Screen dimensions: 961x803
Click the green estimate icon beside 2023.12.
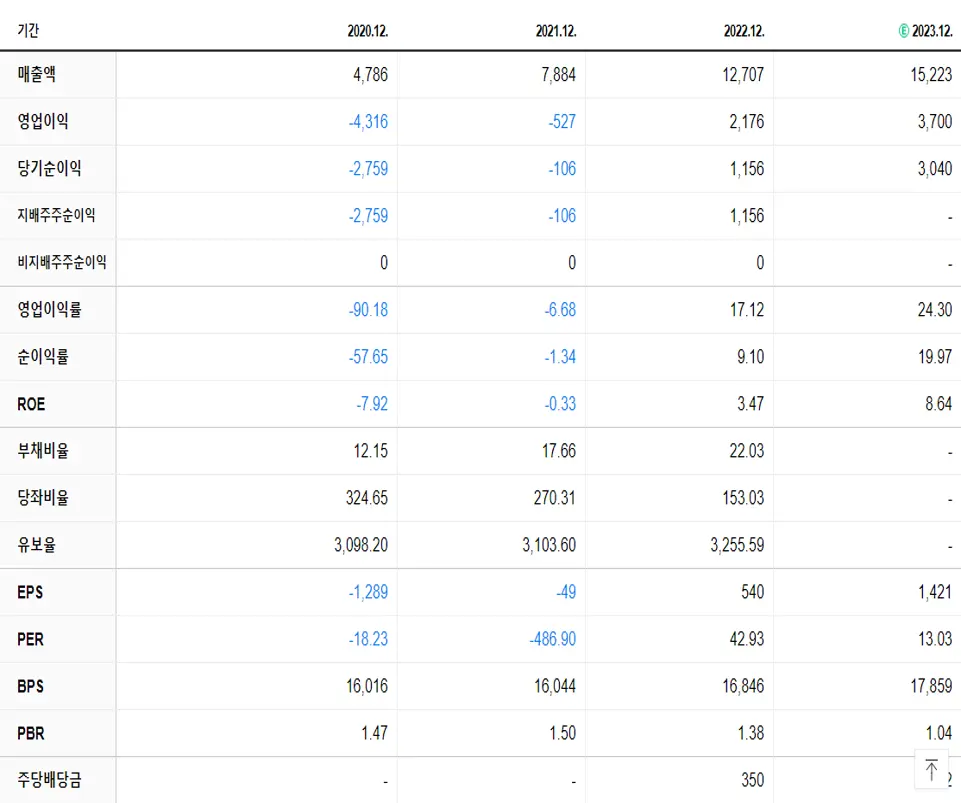tap(903, 31)
